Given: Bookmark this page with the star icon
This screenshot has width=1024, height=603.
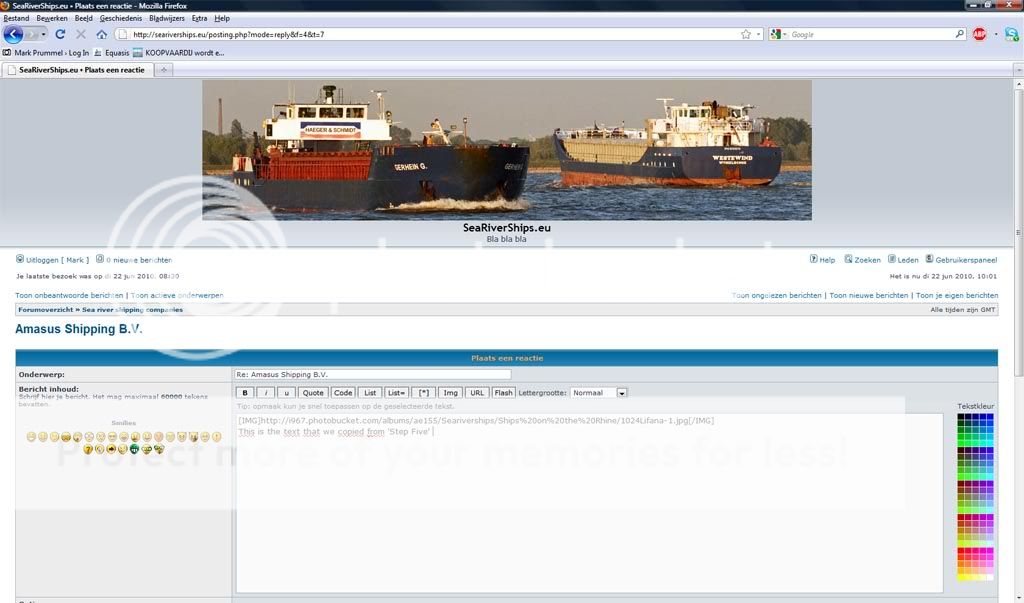Looking at the screenshot, I should point(745,34).
